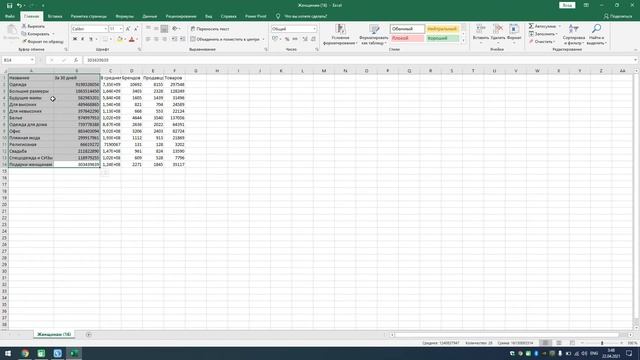
Task: Apply the Good (Хороший) cell style
Action: click(442, 38)
